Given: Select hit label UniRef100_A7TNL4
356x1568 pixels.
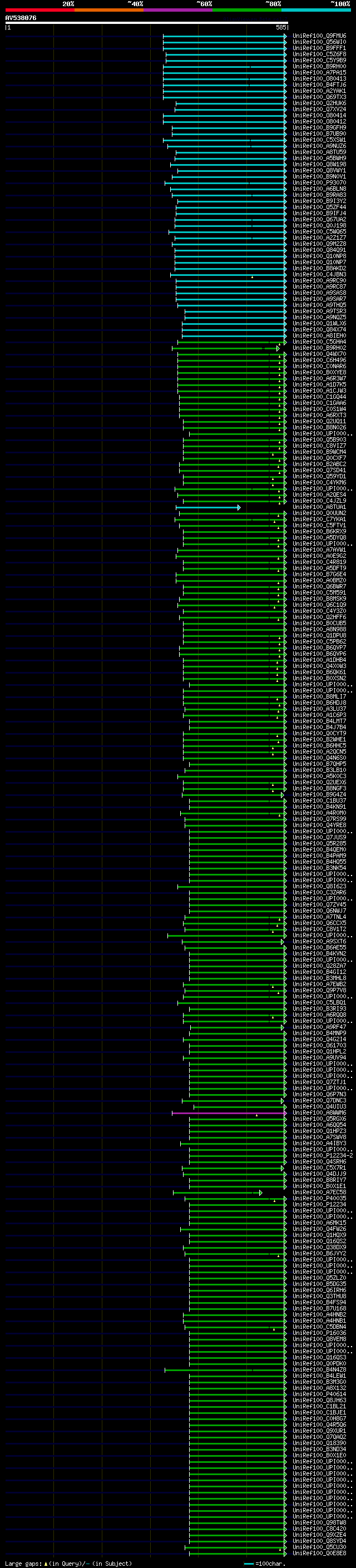Looking at the screenshot, I should click(x=319, y=917).
